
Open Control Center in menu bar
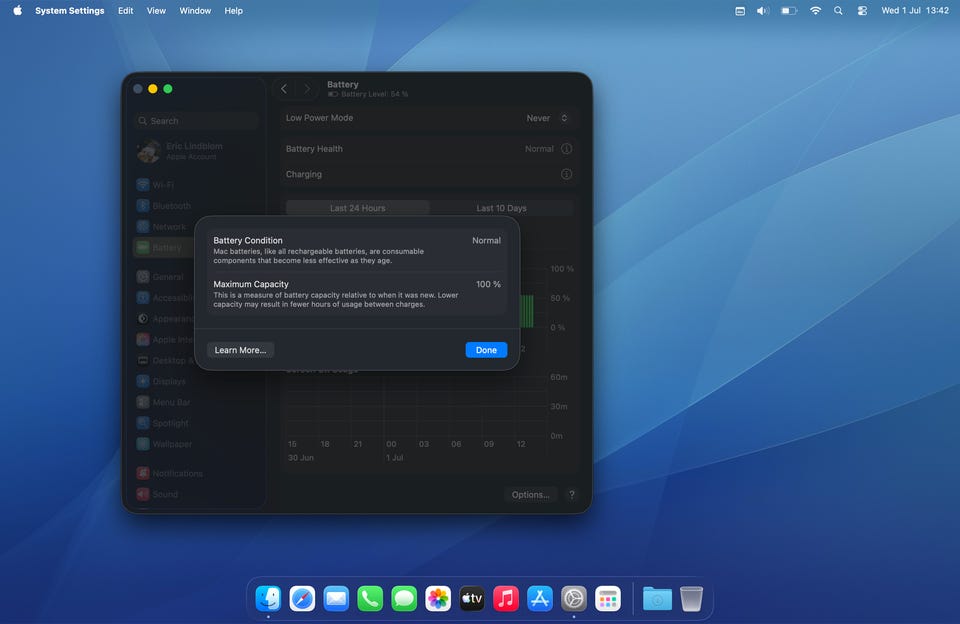coord(862,10)
